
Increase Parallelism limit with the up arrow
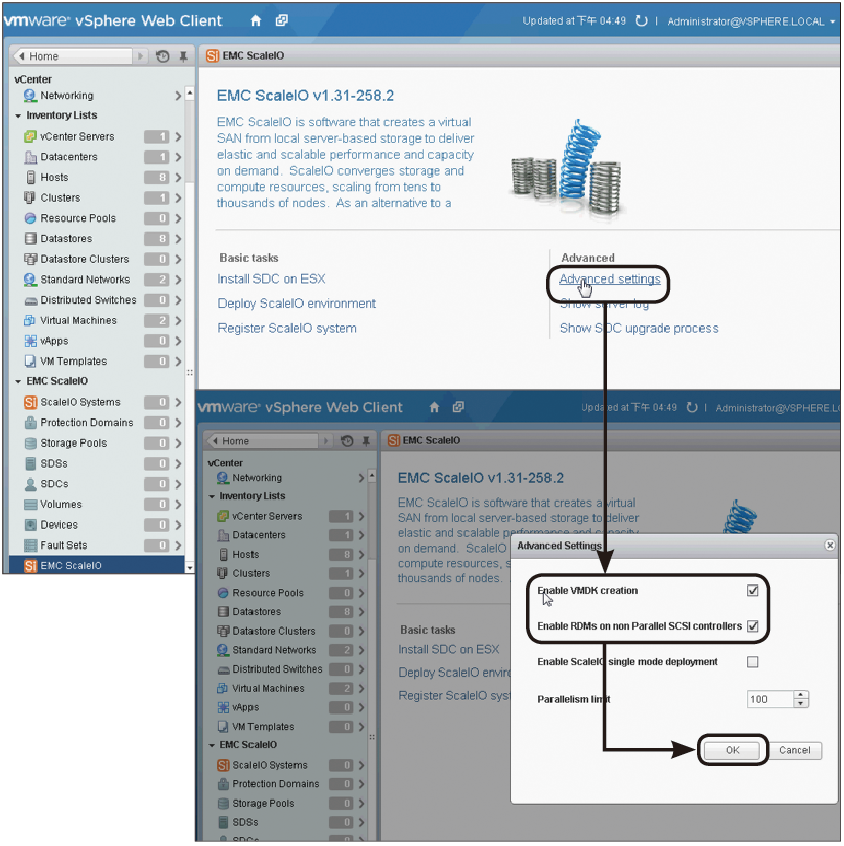click(x=801, y=695)
